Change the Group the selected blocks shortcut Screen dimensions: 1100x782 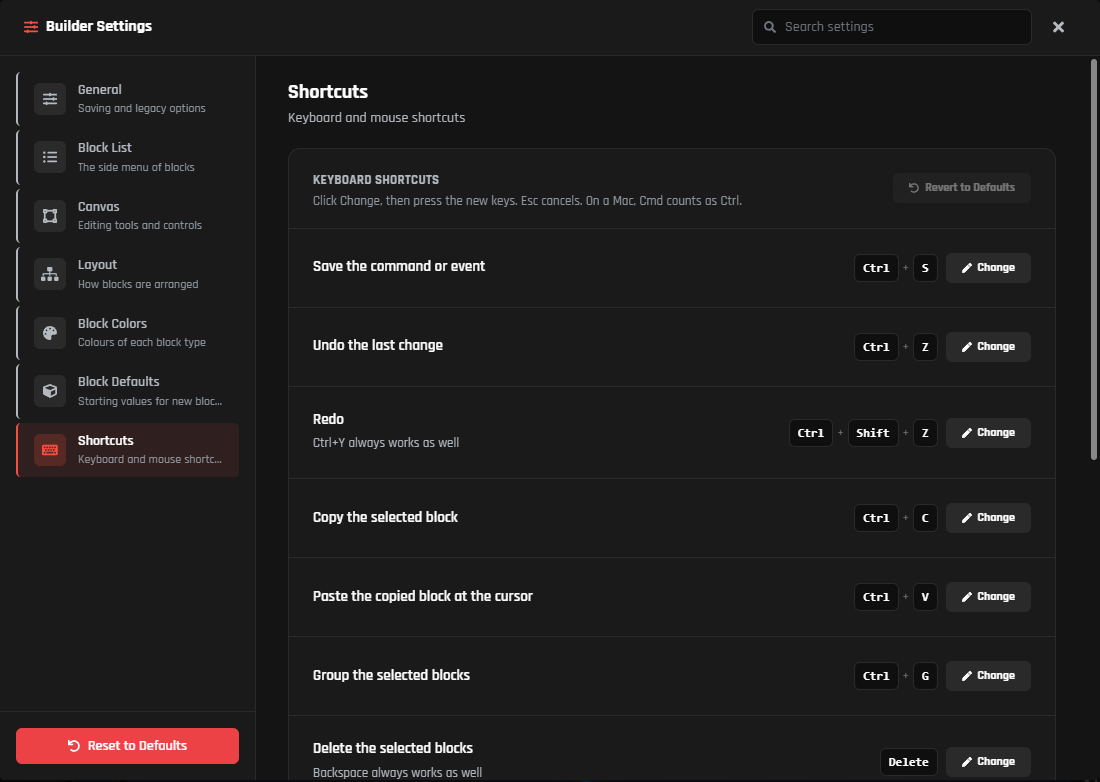pos(988,675)
